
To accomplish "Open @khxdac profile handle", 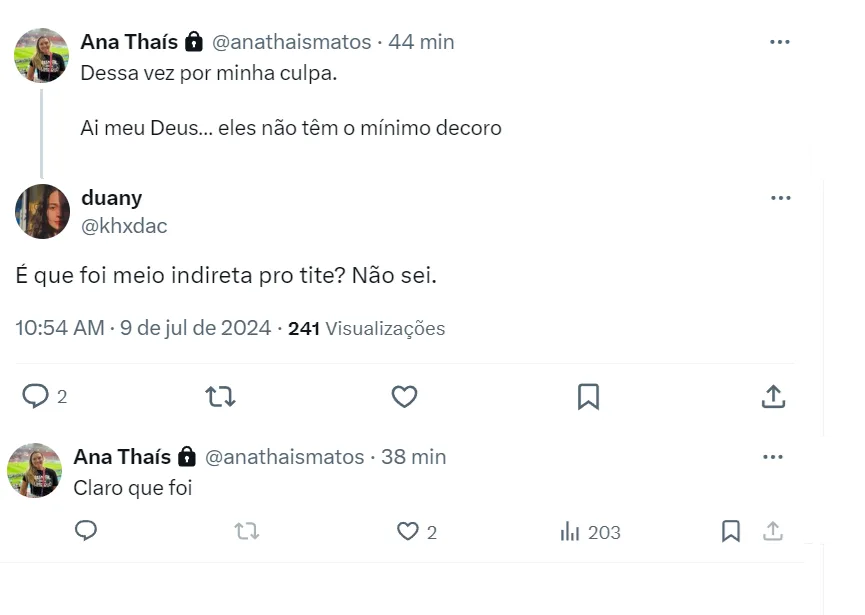I will pyautogui.click(x=124, y=226).
